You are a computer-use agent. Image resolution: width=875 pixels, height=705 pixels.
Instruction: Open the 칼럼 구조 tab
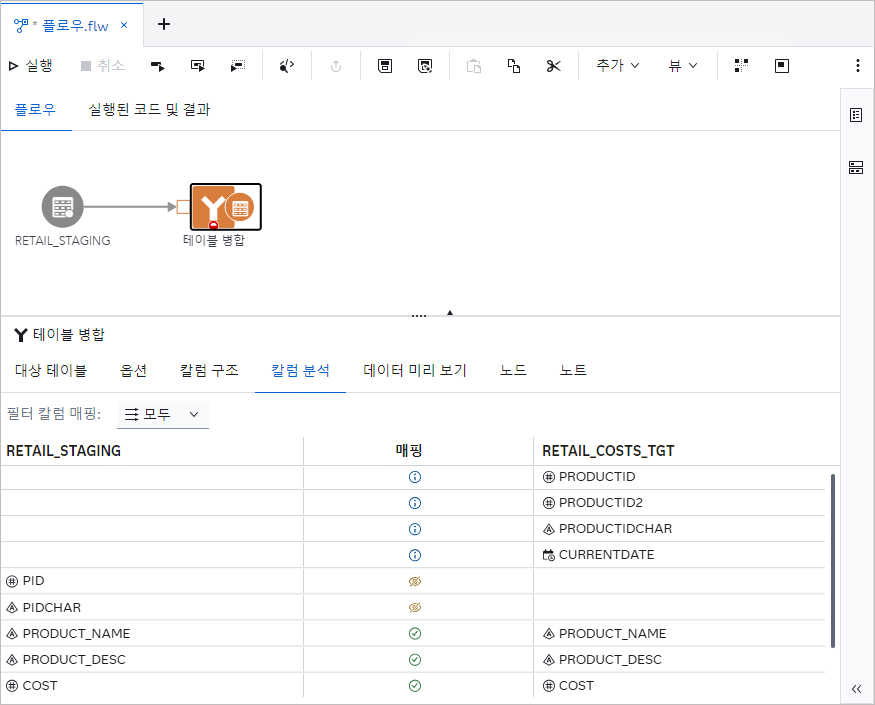point(209,370)
